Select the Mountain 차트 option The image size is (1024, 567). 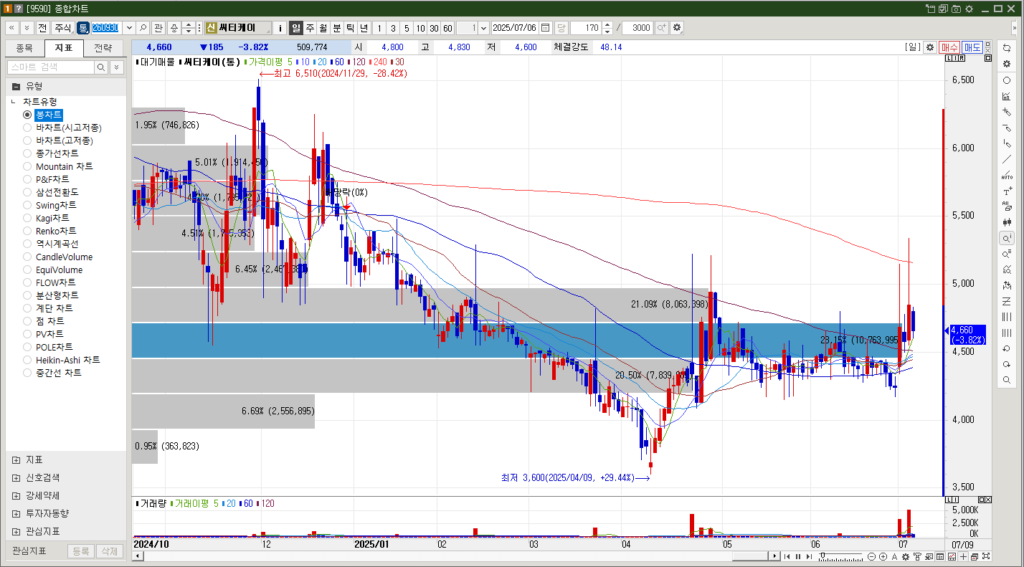[57, 167]
